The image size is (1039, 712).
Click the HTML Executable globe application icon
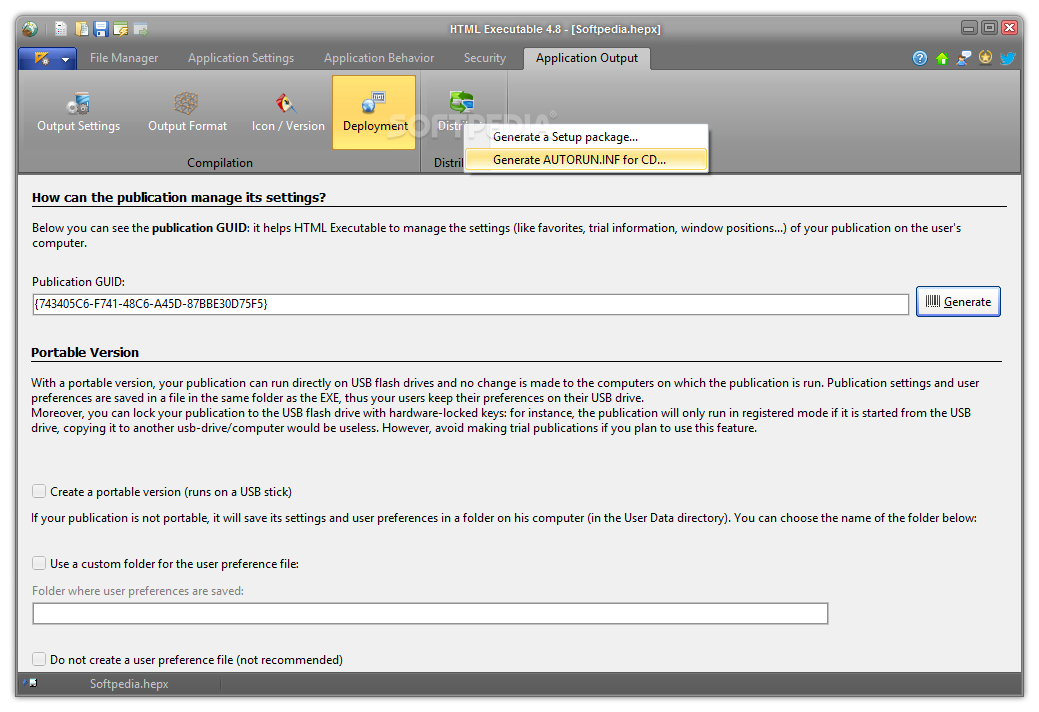[30, 28]
